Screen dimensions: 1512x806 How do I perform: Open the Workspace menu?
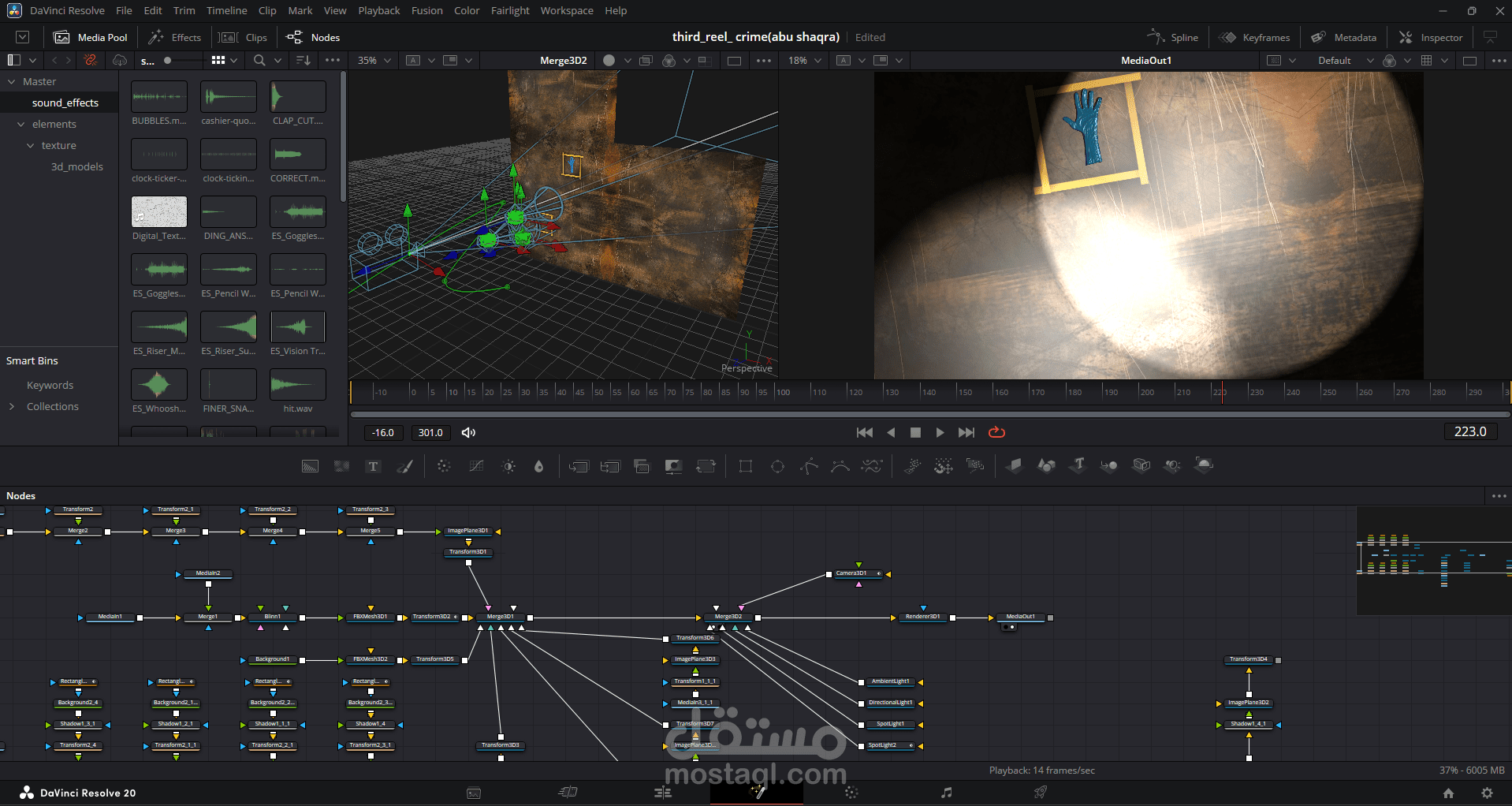[566, 10]
